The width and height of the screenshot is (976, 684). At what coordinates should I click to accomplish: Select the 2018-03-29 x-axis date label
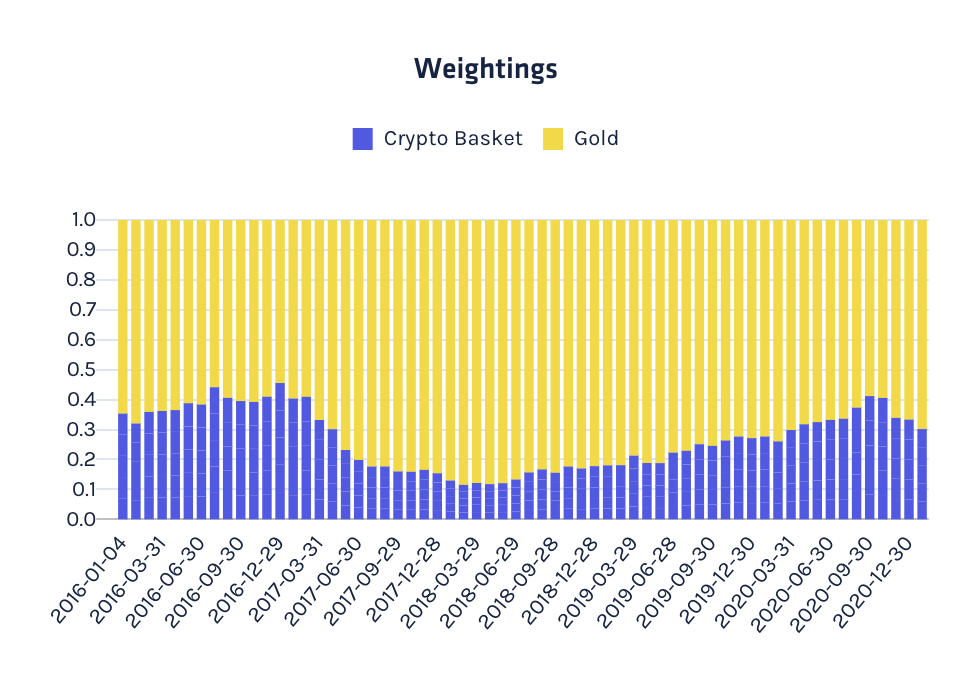click(x=442, y=582)
